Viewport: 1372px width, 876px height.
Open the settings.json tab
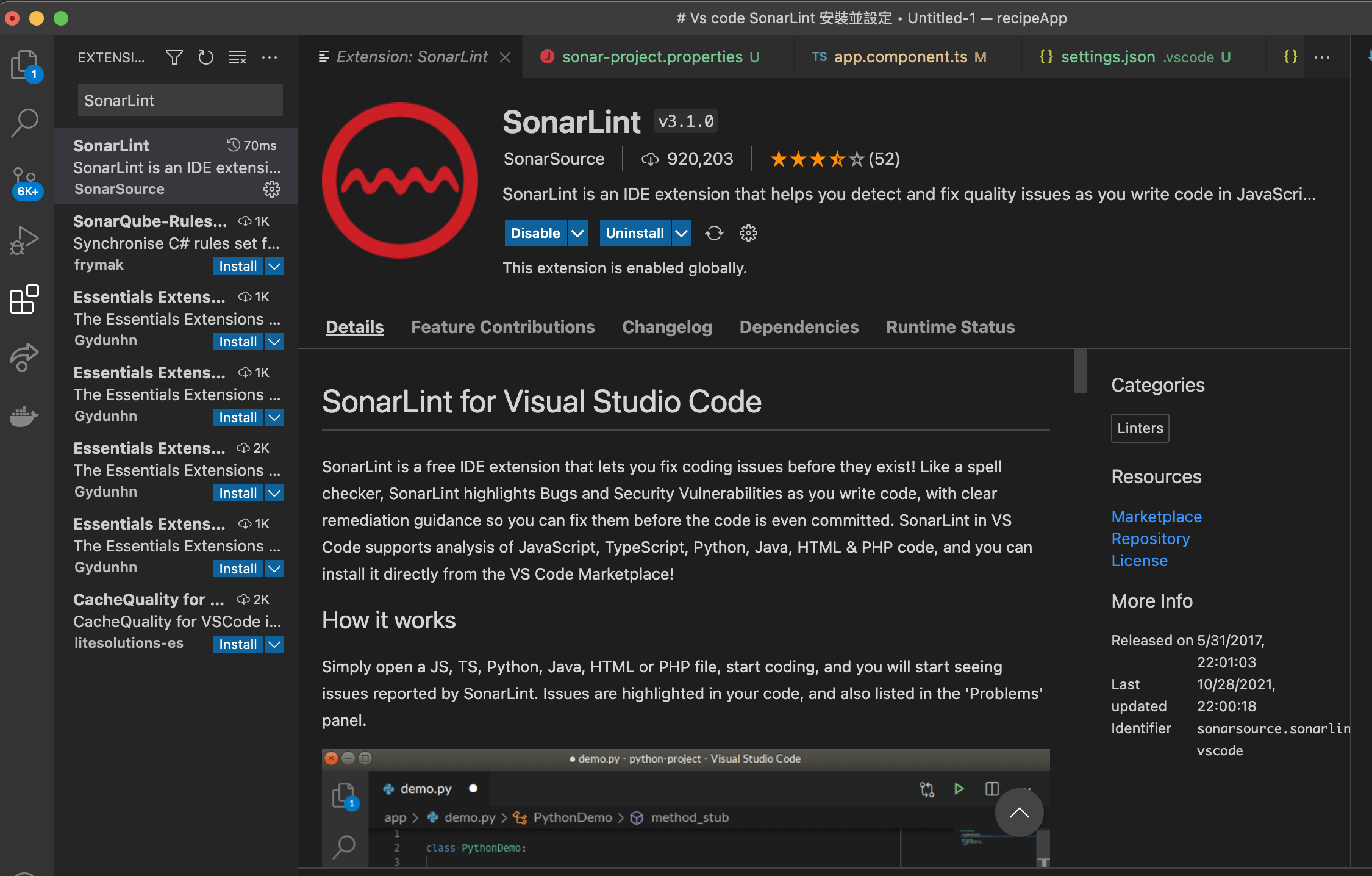point(1145,57)
